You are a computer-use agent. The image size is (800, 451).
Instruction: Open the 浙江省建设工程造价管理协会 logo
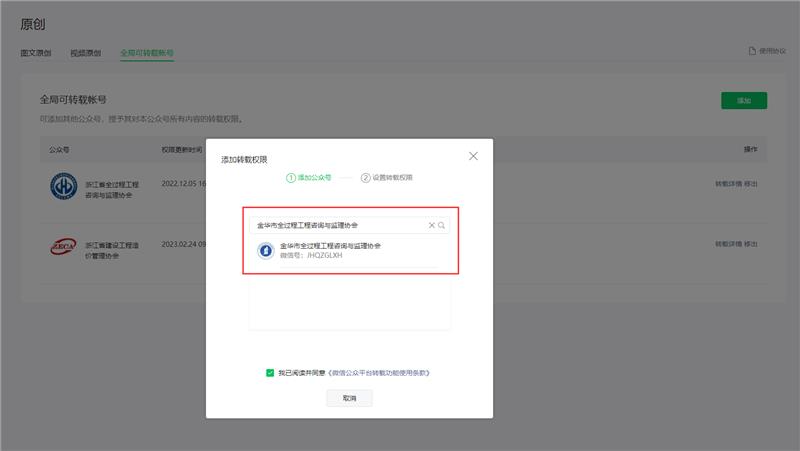(64, 247)
